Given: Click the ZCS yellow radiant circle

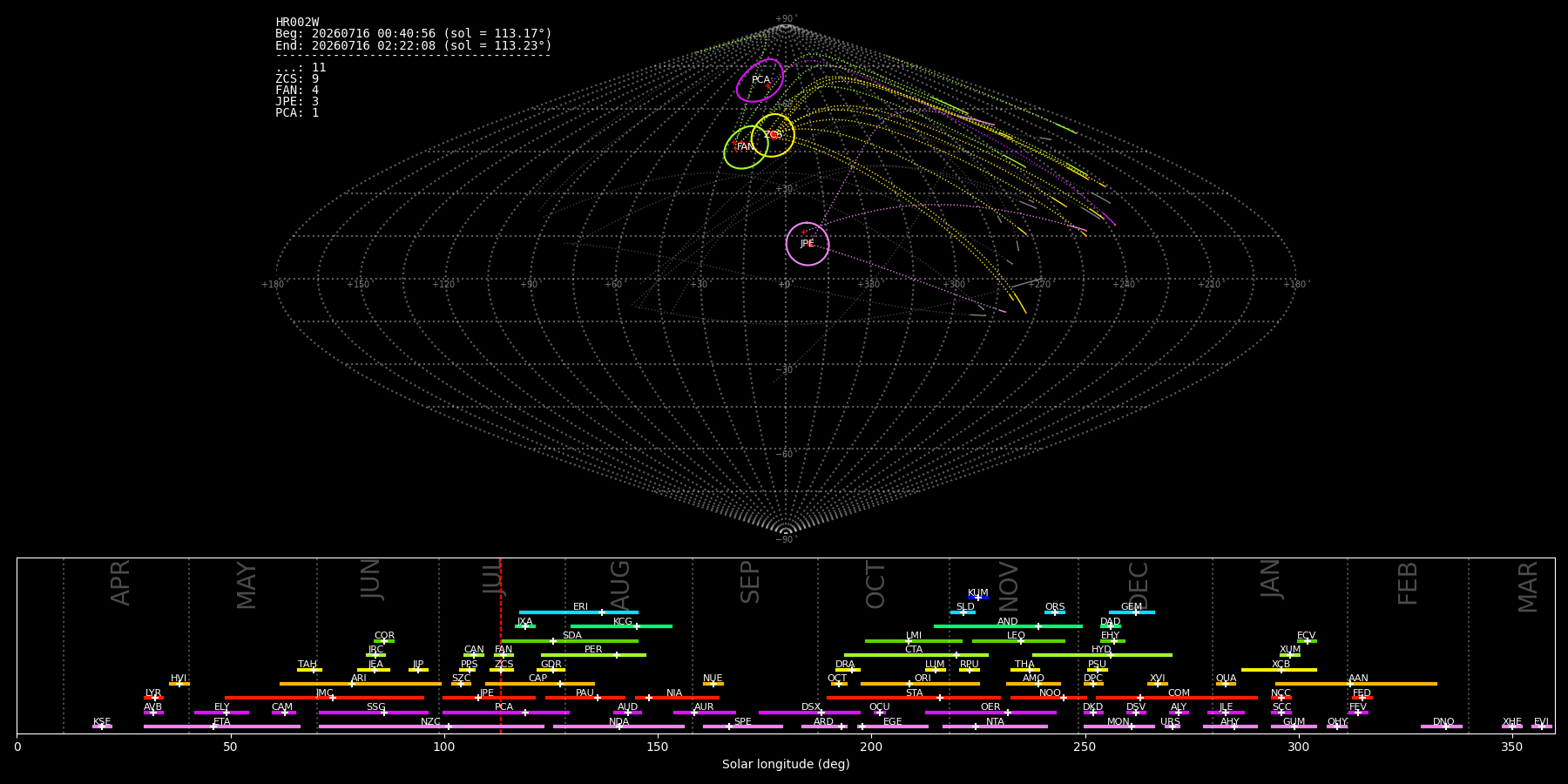Looking at the screenshot, I should coord(773,135).
